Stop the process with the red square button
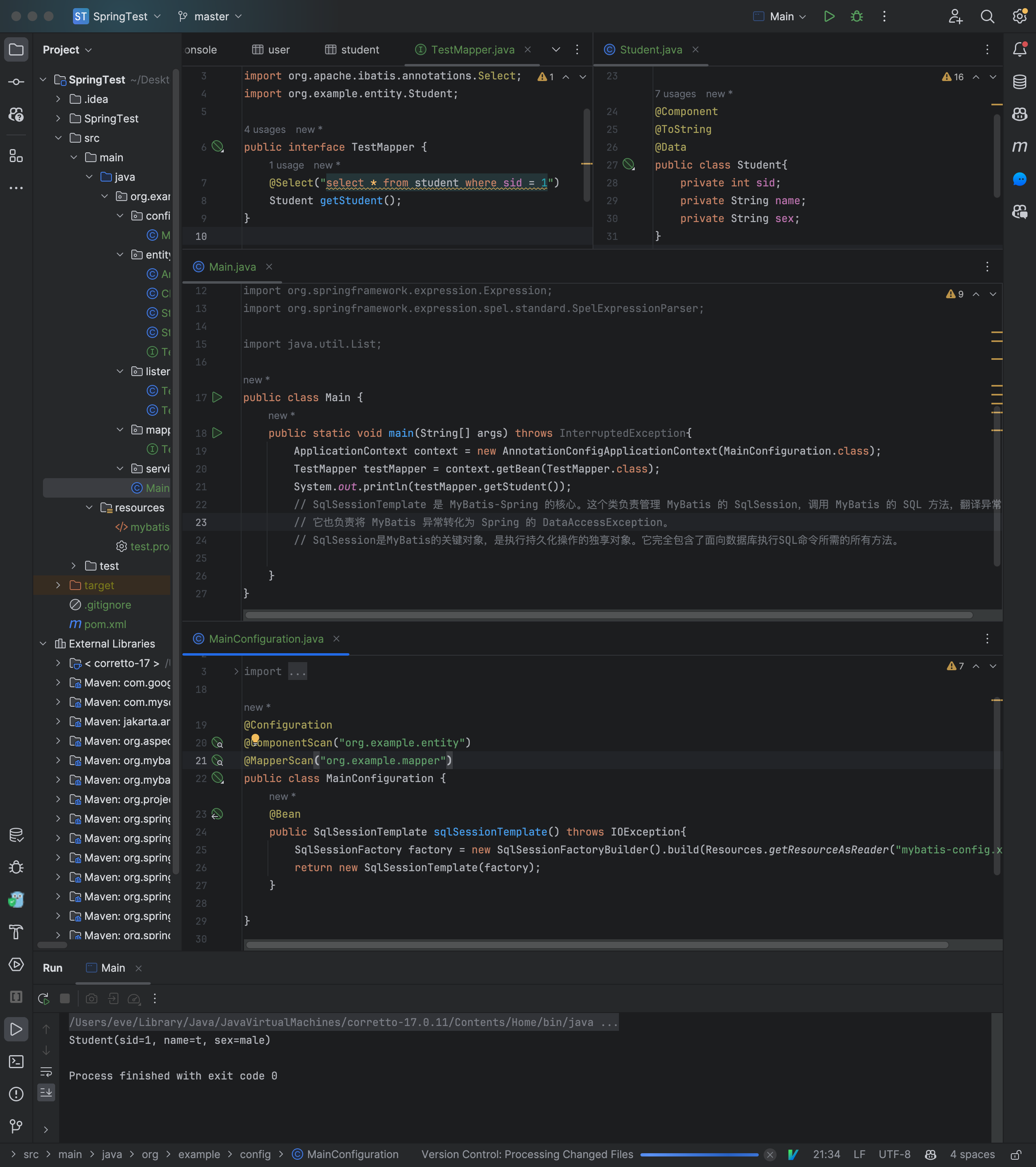This screenshot has height=1167, width=1036. 64,998
